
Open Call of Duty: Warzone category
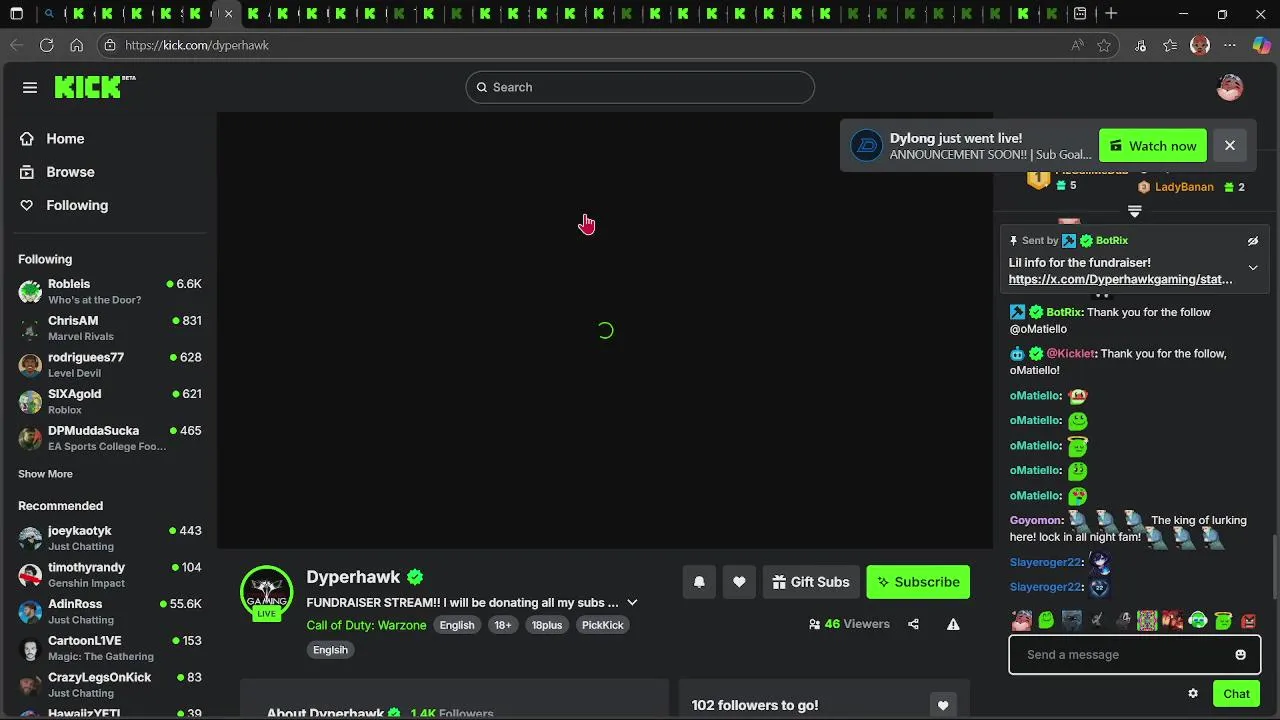tap(366, 625)
